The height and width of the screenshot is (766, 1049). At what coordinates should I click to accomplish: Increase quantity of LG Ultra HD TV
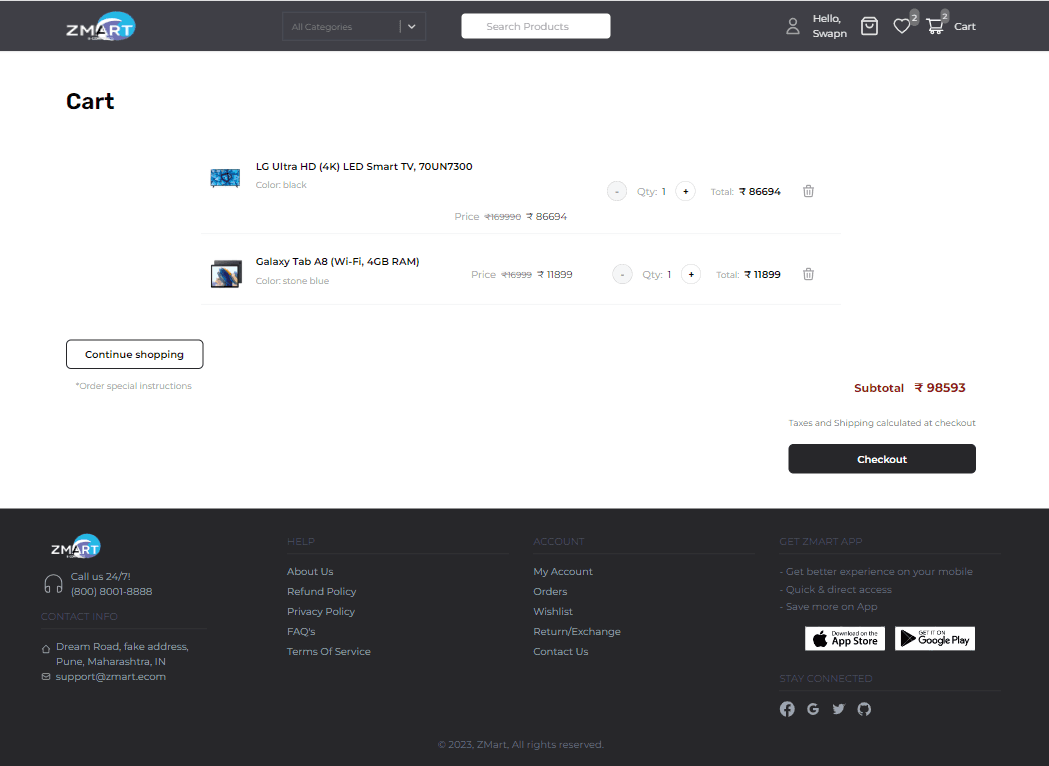[x=685, y=191]
